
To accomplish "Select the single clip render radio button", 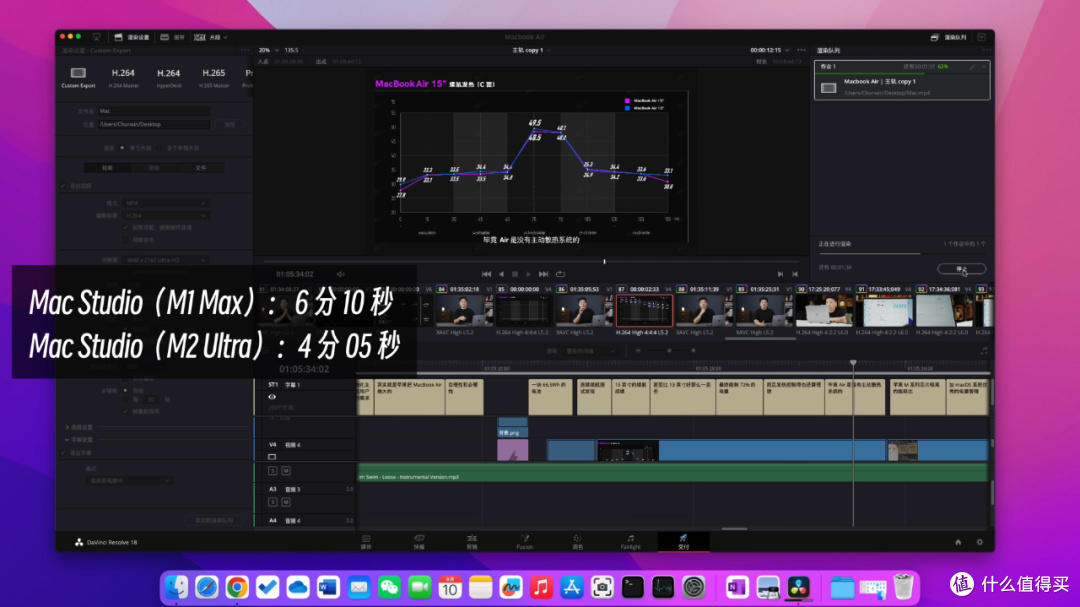I will pyautogui.click(x=122, y=147).
